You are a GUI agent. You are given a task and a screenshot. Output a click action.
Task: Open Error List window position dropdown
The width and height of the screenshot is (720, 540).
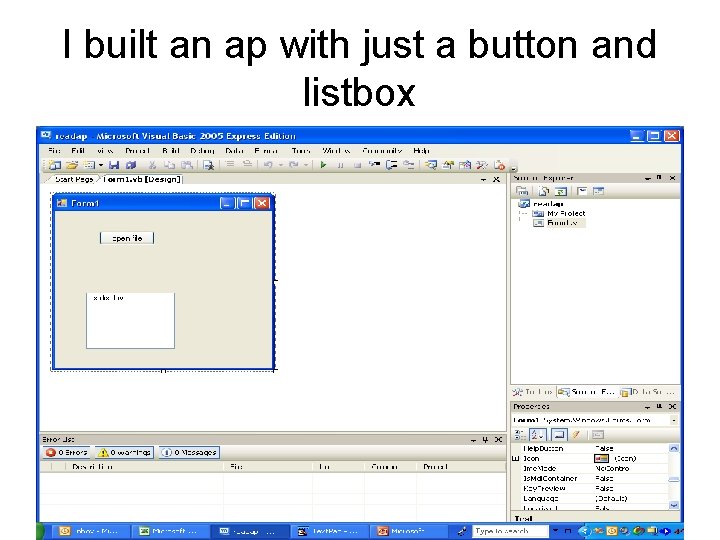[x=473, y=440]
